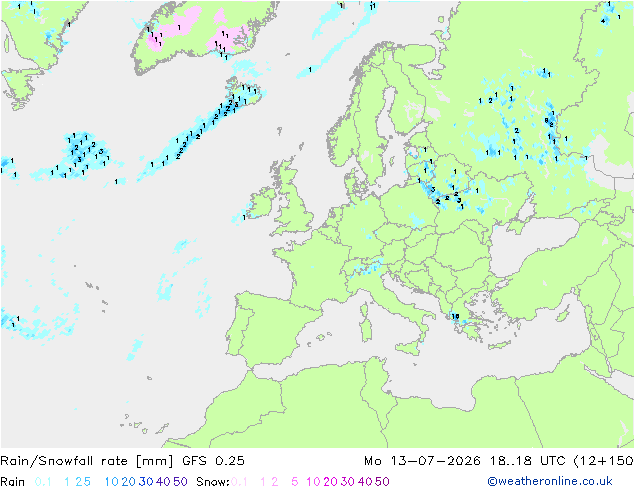Click the "Snow:" legend label
Viewport: 634px width, 490px height.
click(213, 482)
